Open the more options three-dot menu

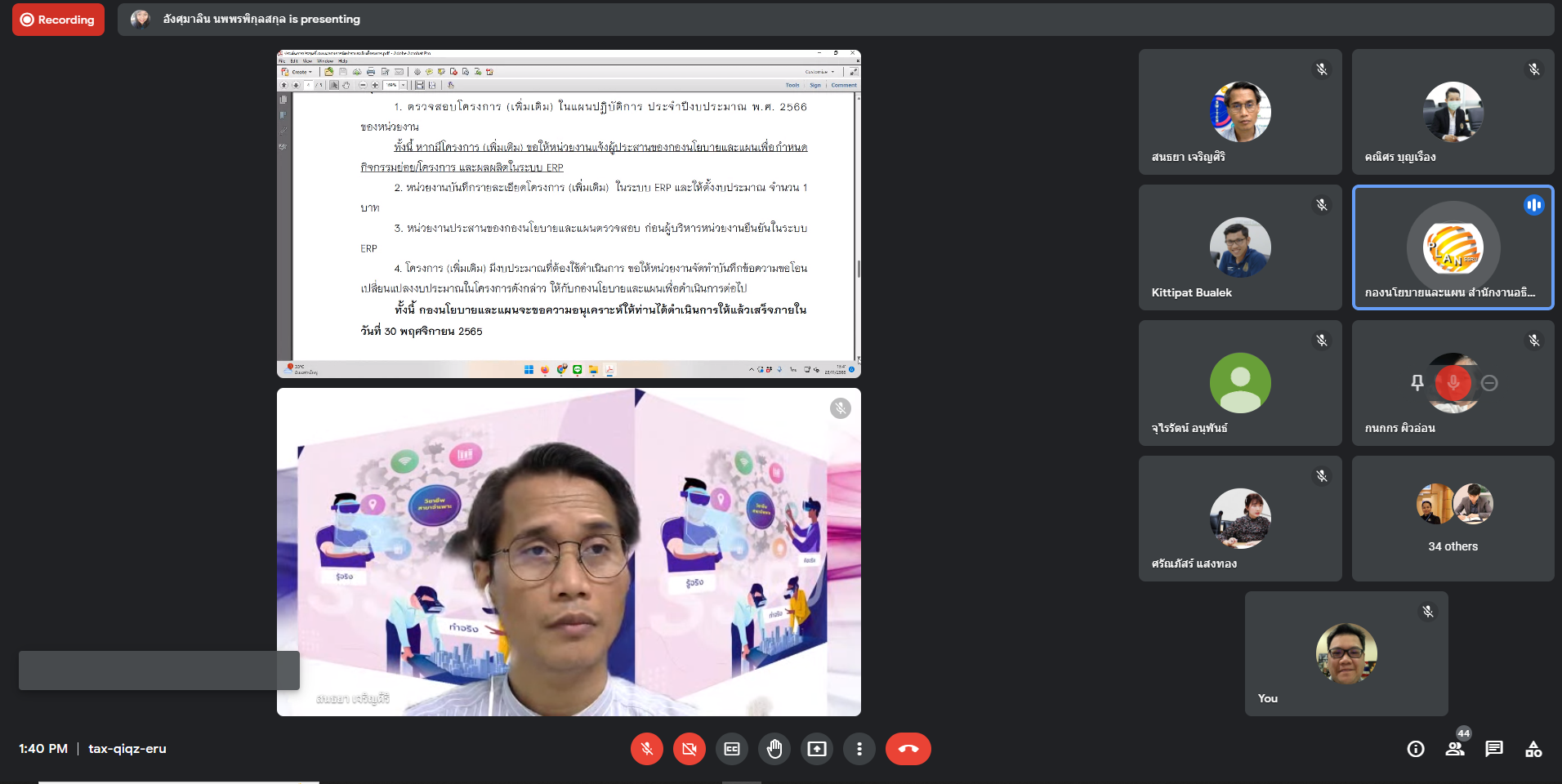pos(859,749)
